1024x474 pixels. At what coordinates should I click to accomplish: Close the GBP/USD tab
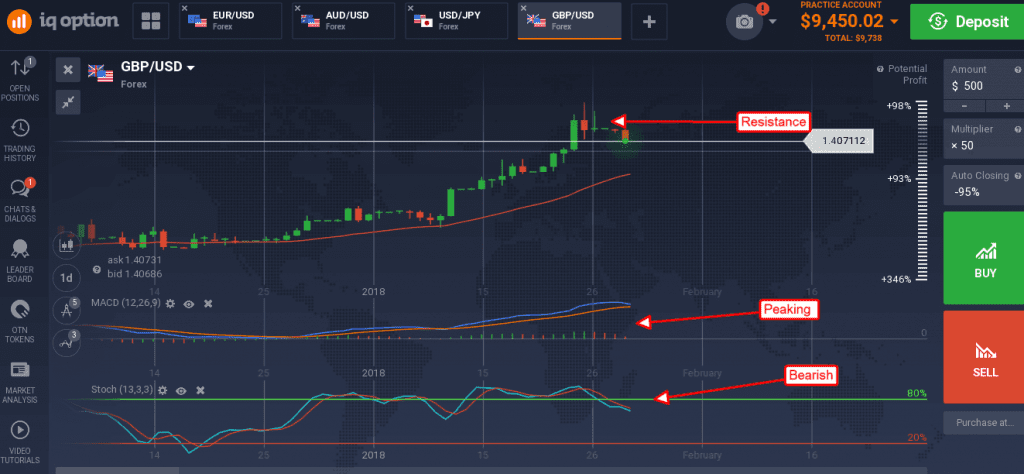tap(522, 8)
